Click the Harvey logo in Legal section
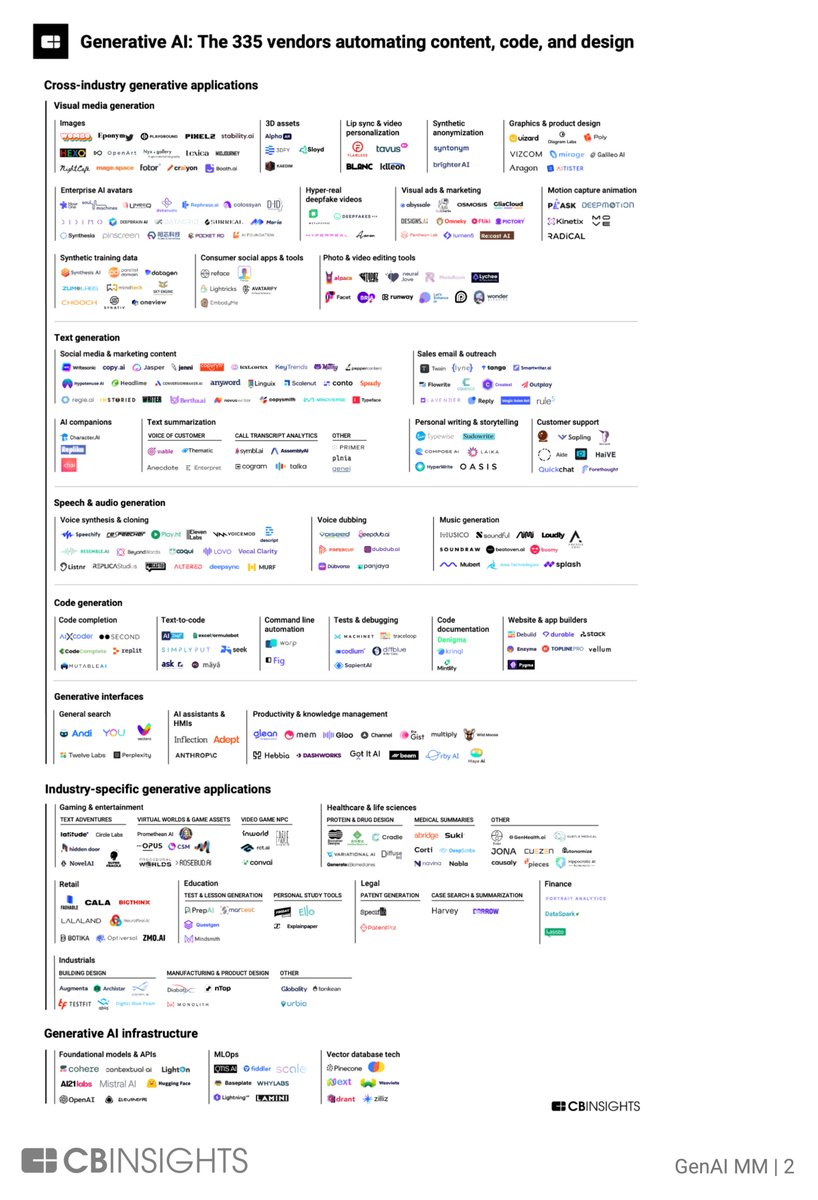818x1200 pixels. coord(445,911)
